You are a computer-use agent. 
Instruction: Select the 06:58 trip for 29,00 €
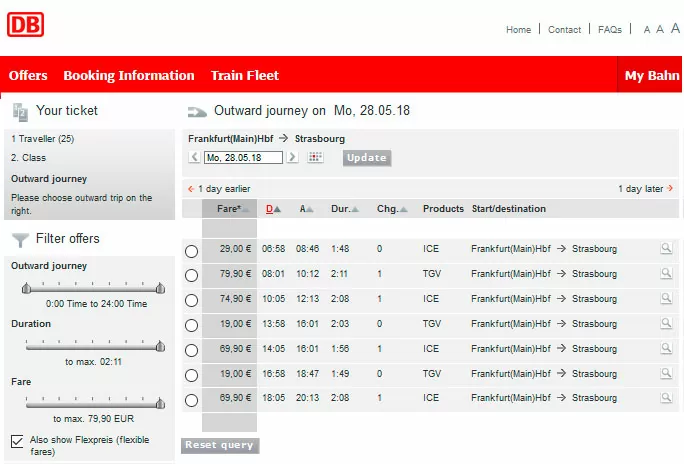click(192, 251)
